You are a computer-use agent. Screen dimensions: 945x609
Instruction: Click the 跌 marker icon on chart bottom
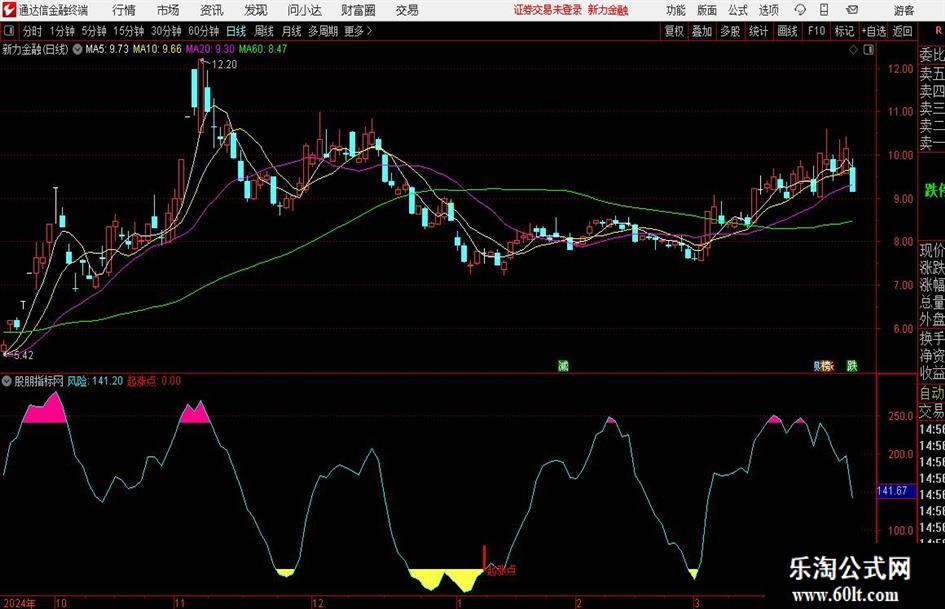[x=852, y=365]
